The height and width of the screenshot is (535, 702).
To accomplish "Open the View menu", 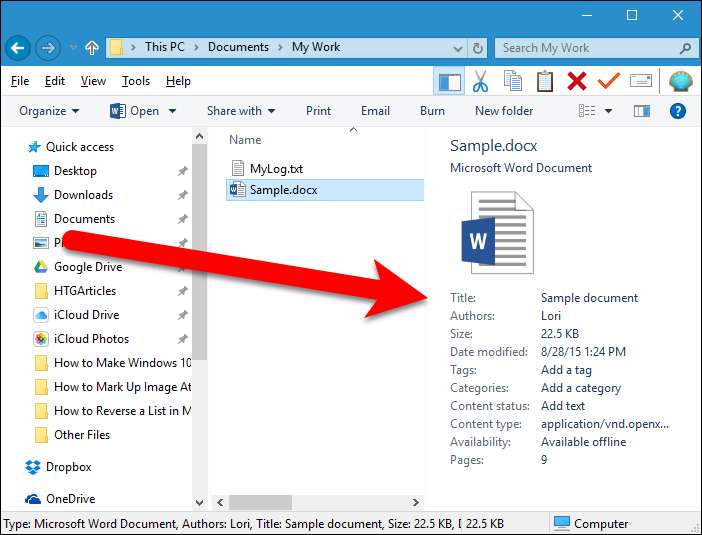I will pos(93,81).
